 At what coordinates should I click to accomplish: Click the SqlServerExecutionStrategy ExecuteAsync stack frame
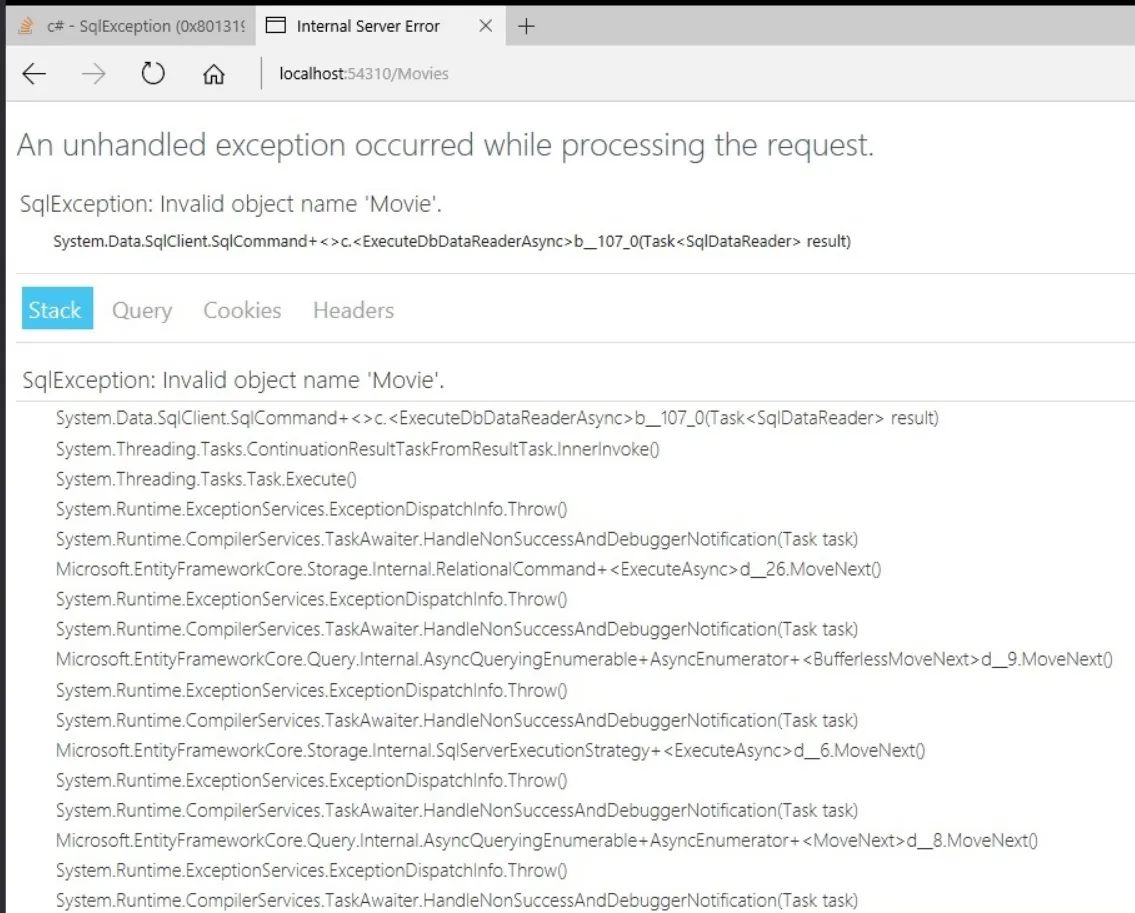(490, 750)
